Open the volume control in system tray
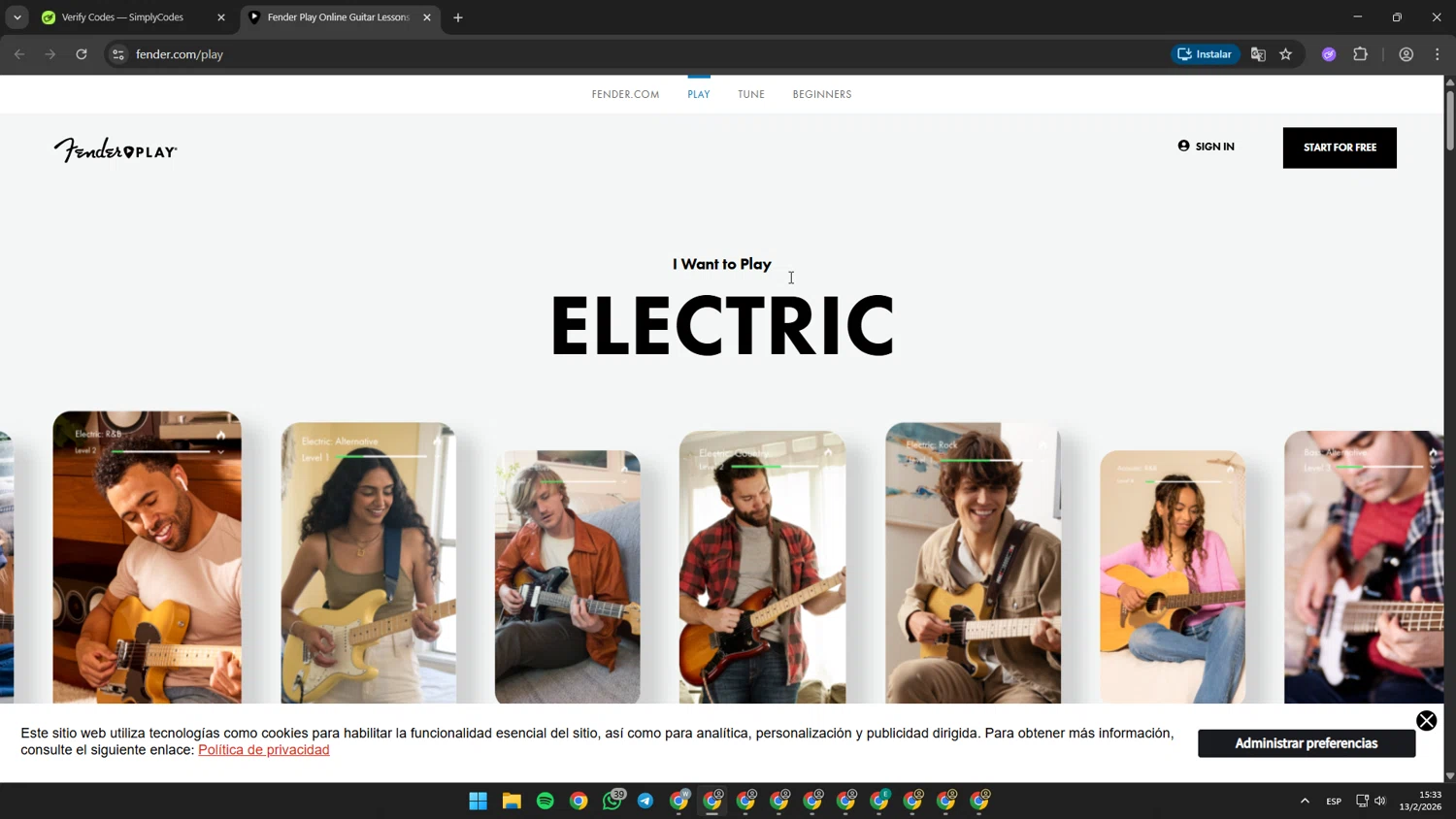Viewport: 1456px width, 819px height. click(1380, 801)
